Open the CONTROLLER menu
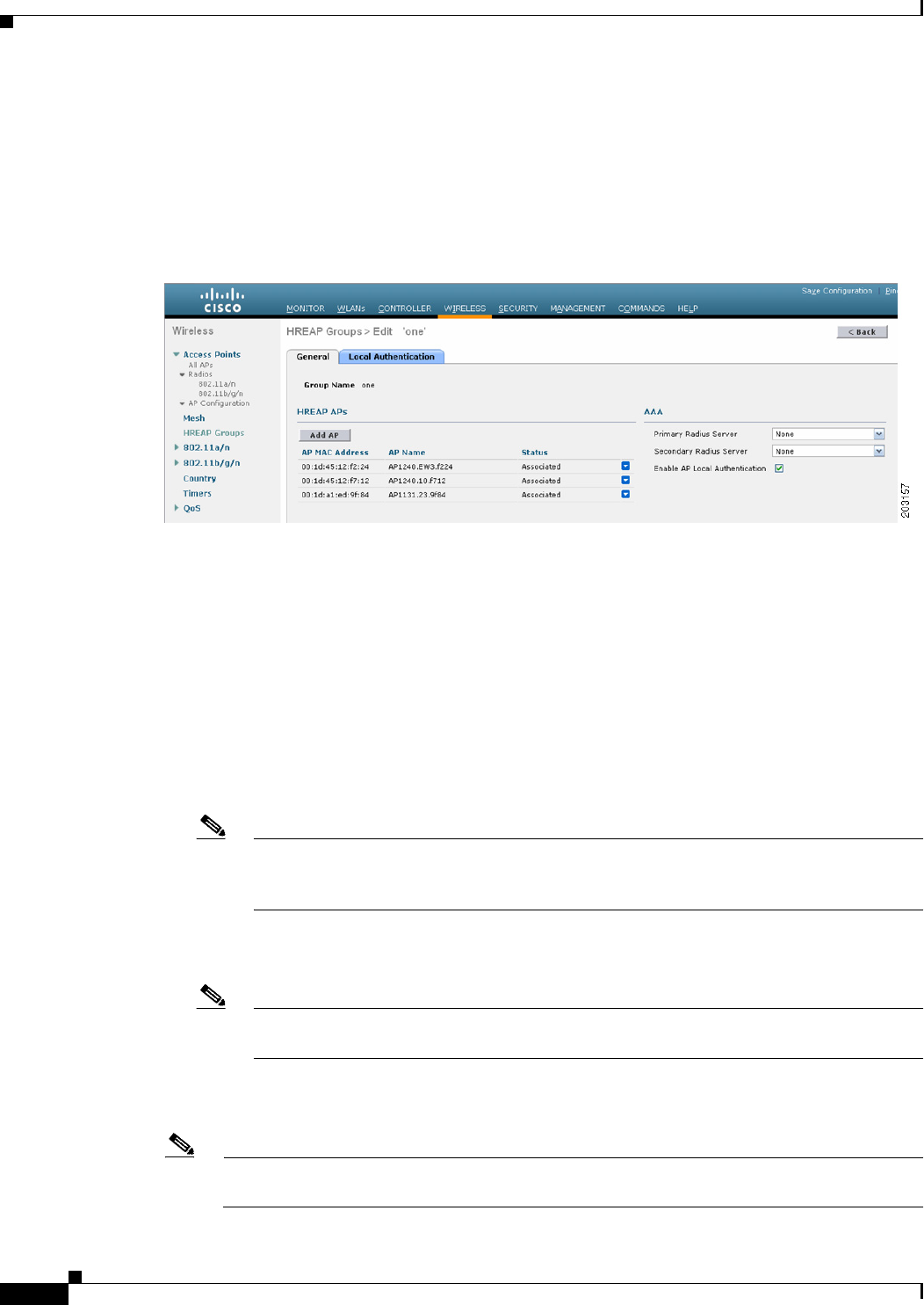Screen dimensions: 924x1305 [x=405, y=308]
